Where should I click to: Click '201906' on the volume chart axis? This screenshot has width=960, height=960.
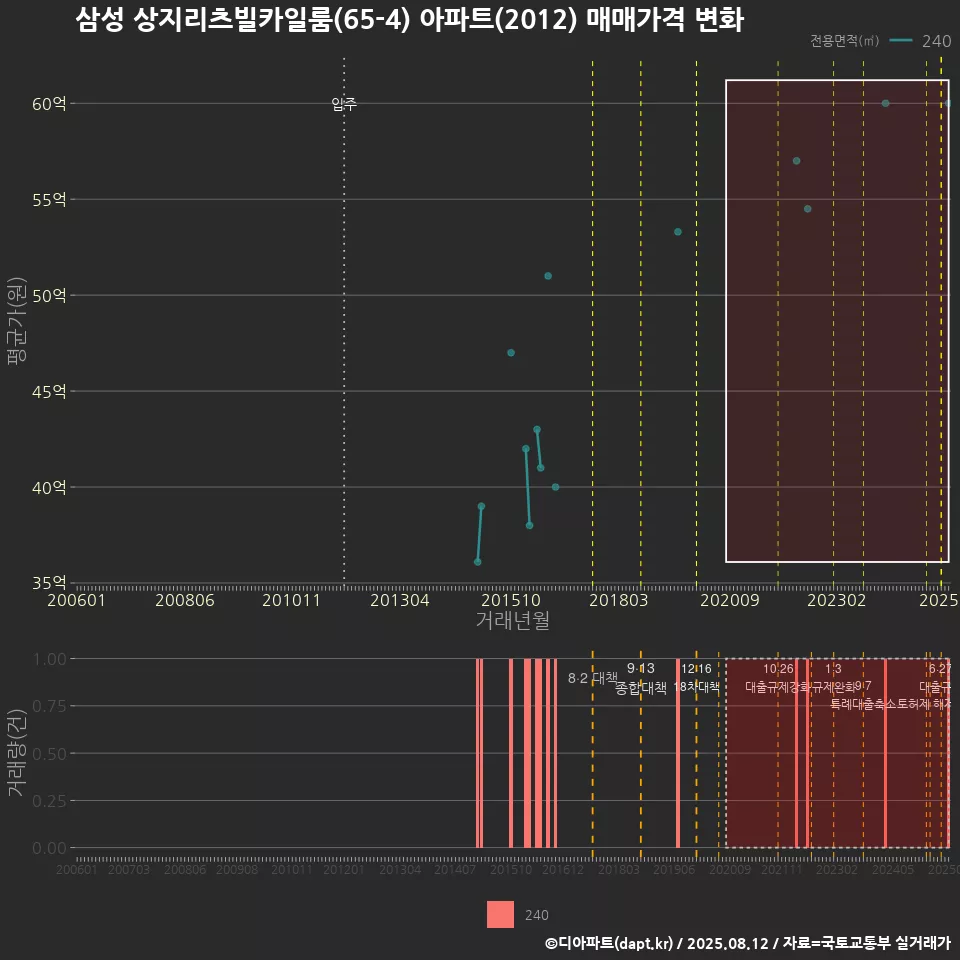coord(674,869)
